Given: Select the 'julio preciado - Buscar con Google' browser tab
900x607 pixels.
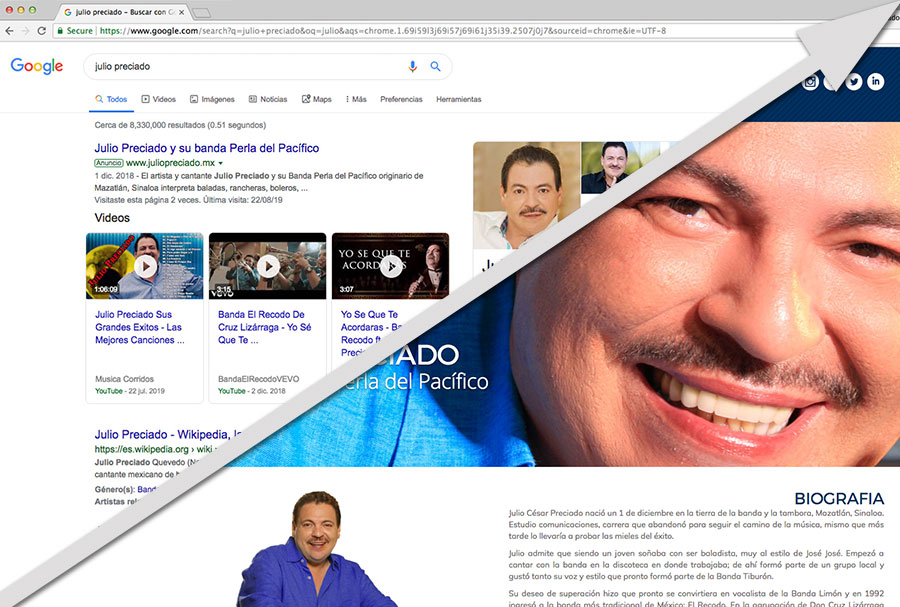Looking at the screenshot, I should (x=124, y=12).
